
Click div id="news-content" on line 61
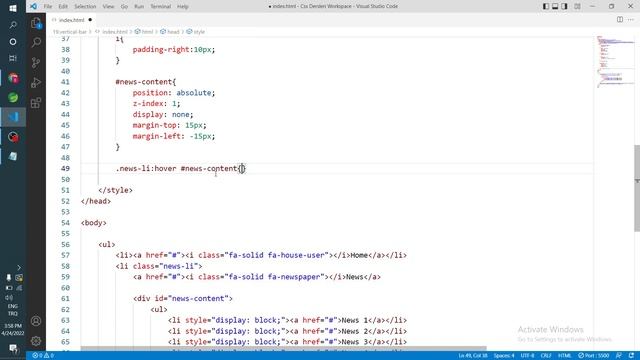point(183,298)
